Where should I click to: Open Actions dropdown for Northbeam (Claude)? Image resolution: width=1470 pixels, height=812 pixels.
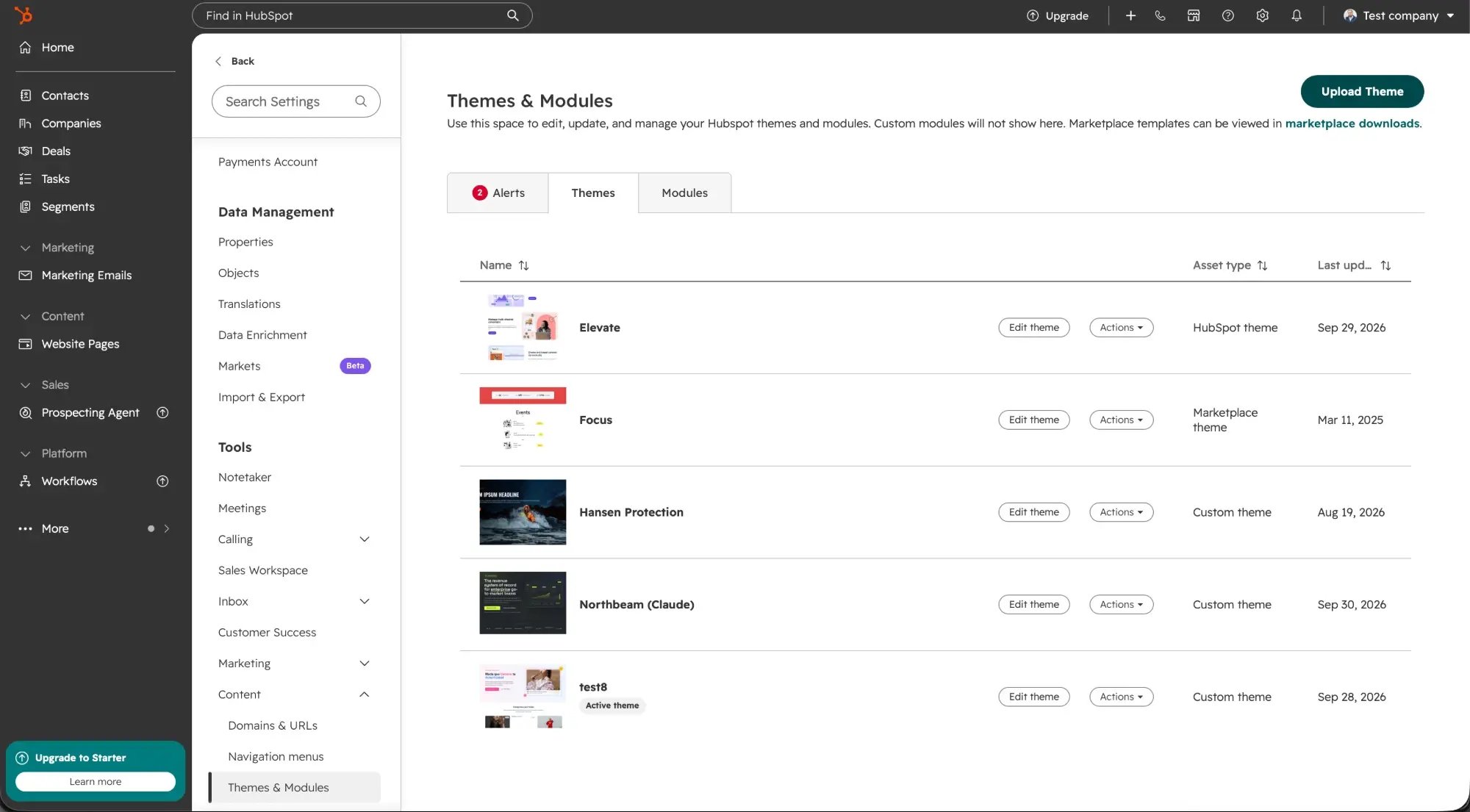[1121, 605]
